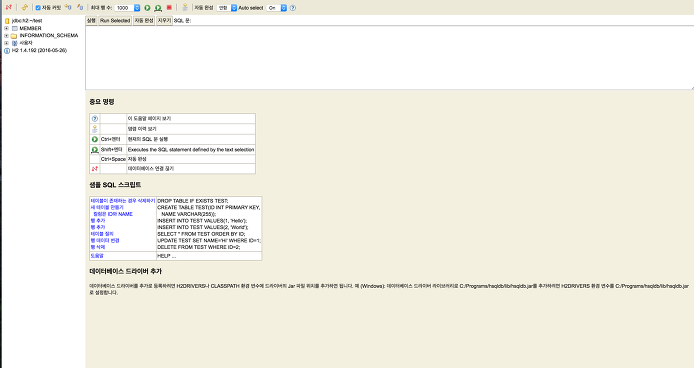
Task: Select the jdbc:h2:~/test database node
Action: (x=27, y=20)
